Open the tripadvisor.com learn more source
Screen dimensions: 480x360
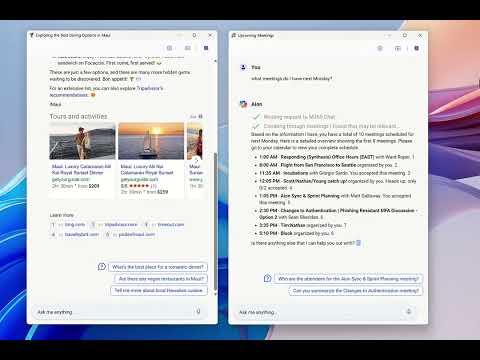point(121,225)
